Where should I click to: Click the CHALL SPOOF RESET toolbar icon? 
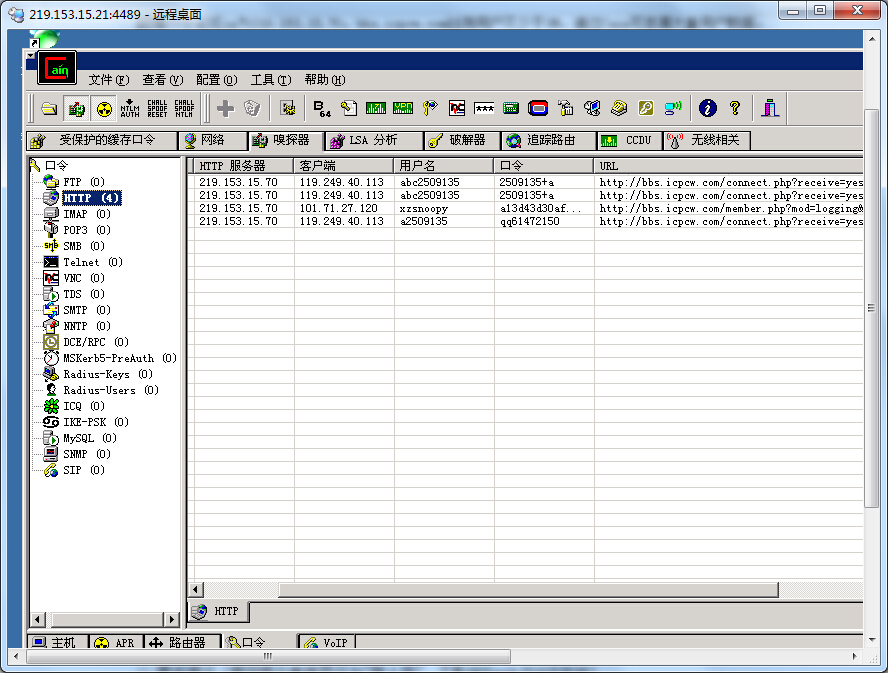pyautogui.click(x=157, y=108)
